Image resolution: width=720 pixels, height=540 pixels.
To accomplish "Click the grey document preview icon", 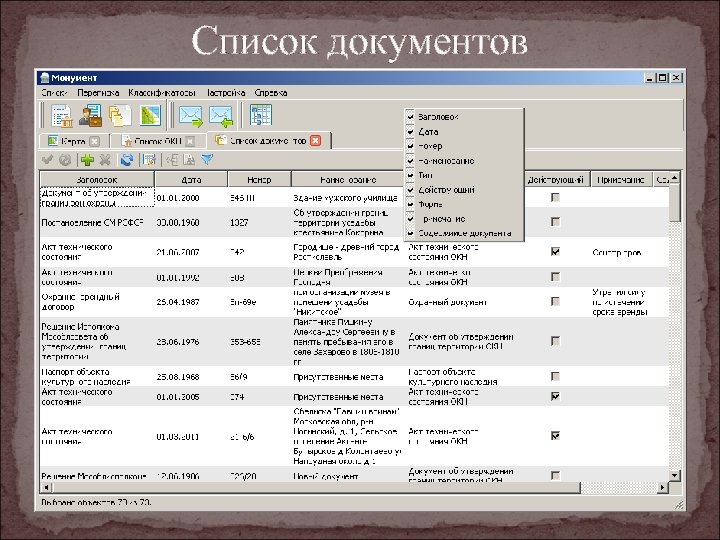I will [189, 160].
